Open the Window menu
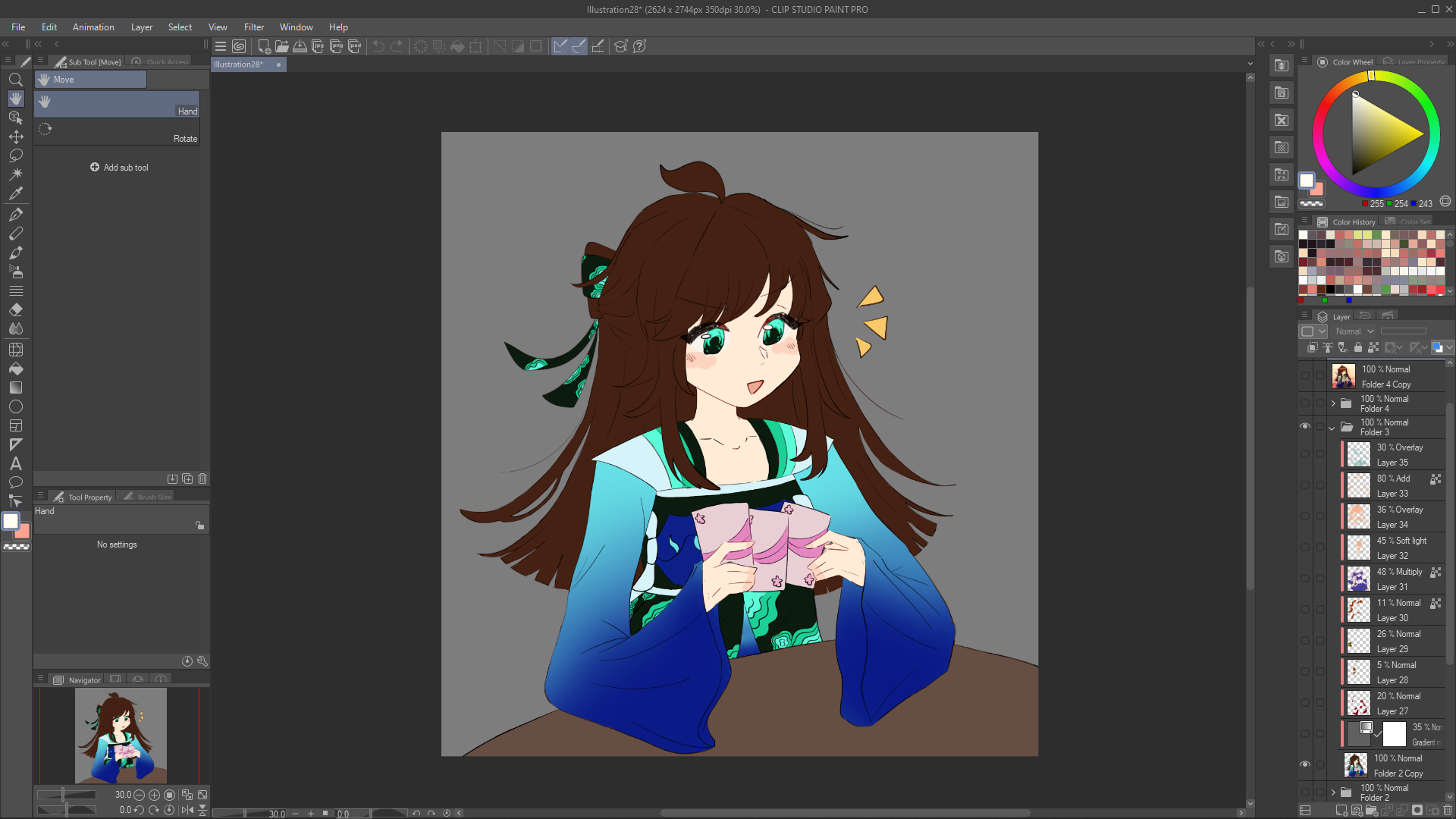This screenshot has width=1456, height=819. pyautogui.click(x=296, y=27)
